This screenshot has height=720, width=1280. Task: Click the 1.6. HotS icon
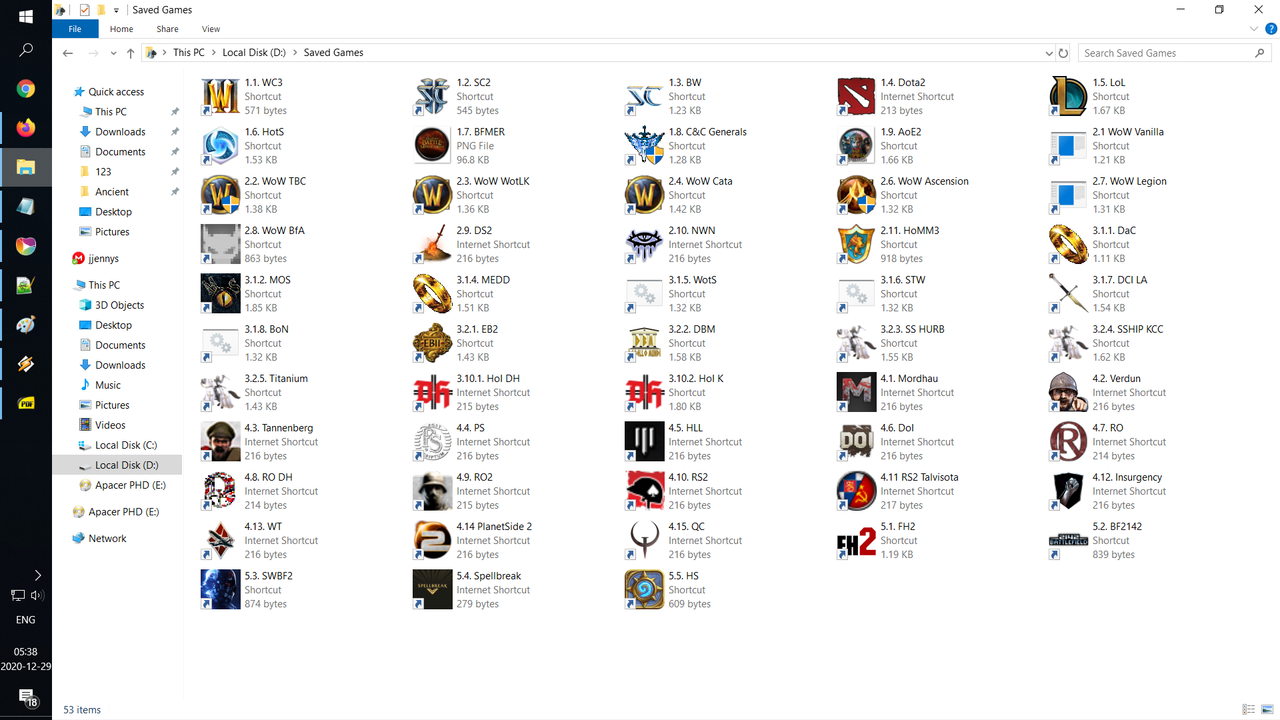point(220,146)
